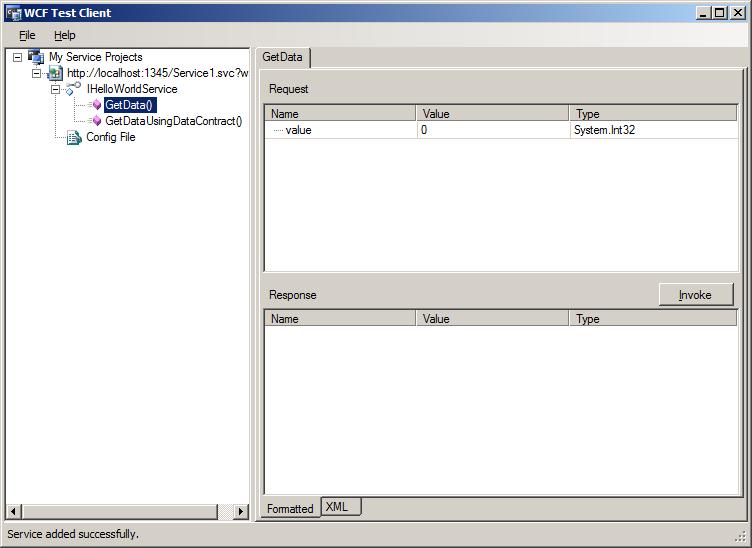Open the Help menu
The image size is (752, 548).
tap(65, 35)
